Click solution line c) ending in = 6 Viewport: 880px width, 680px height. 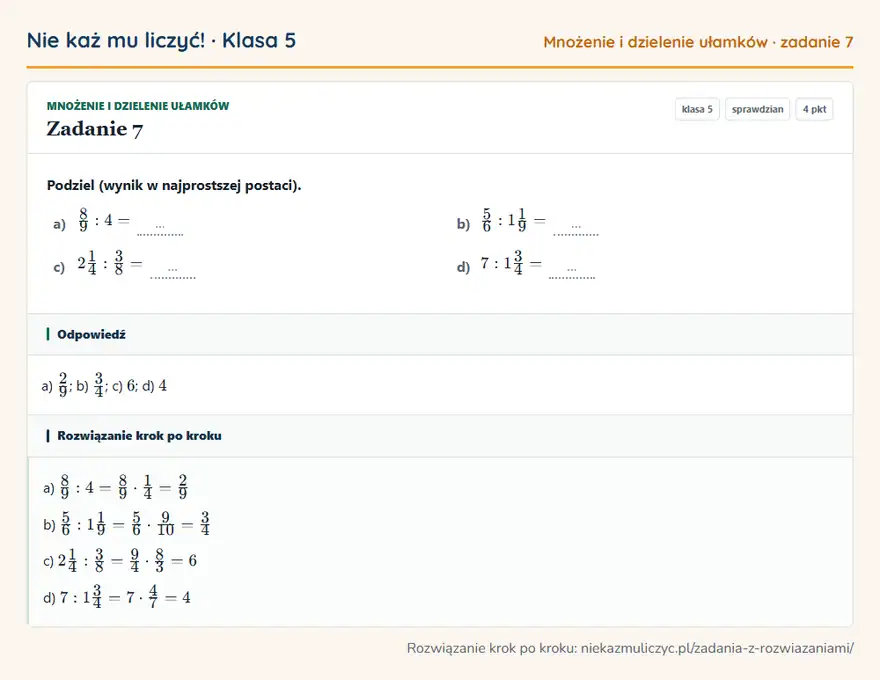[120, 560]
